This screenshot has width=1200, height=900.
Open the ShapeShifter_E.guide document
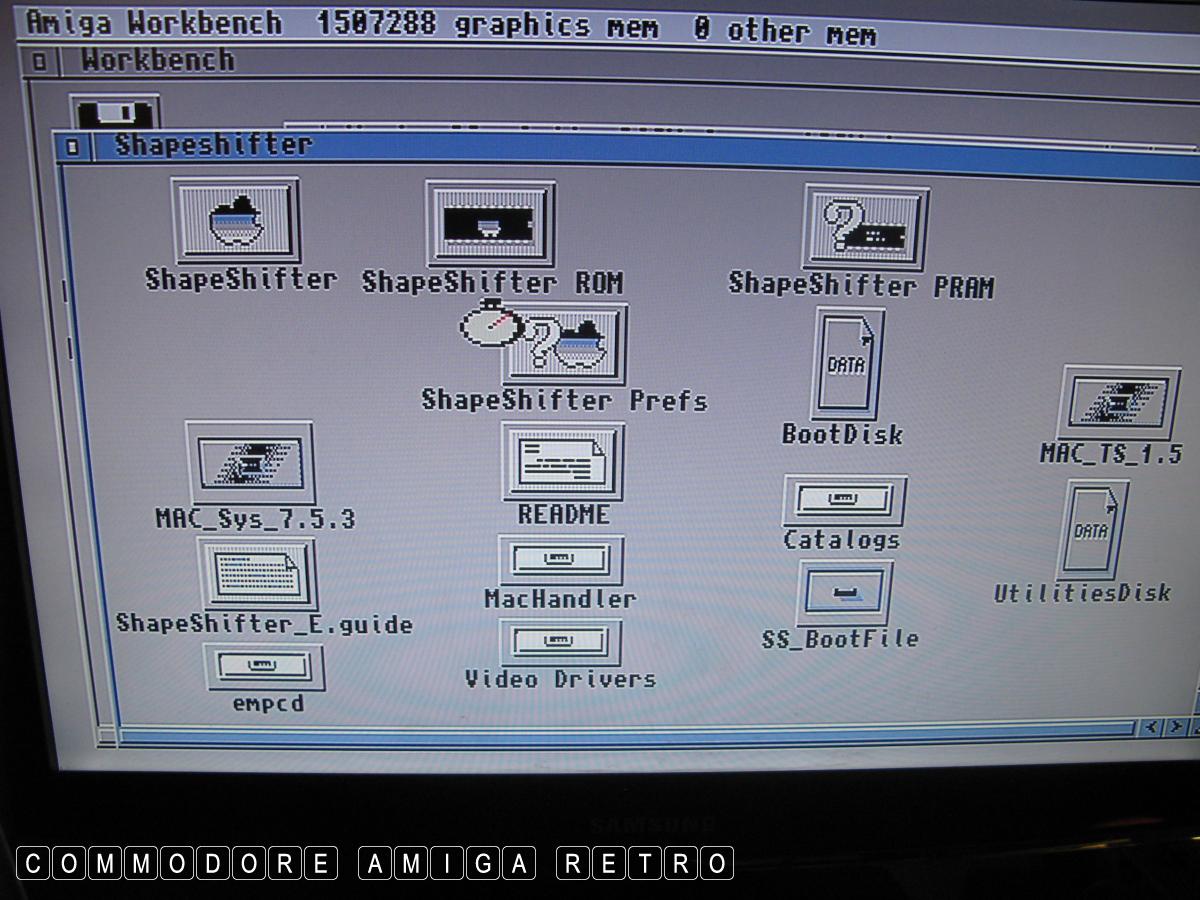coord(257,573)
